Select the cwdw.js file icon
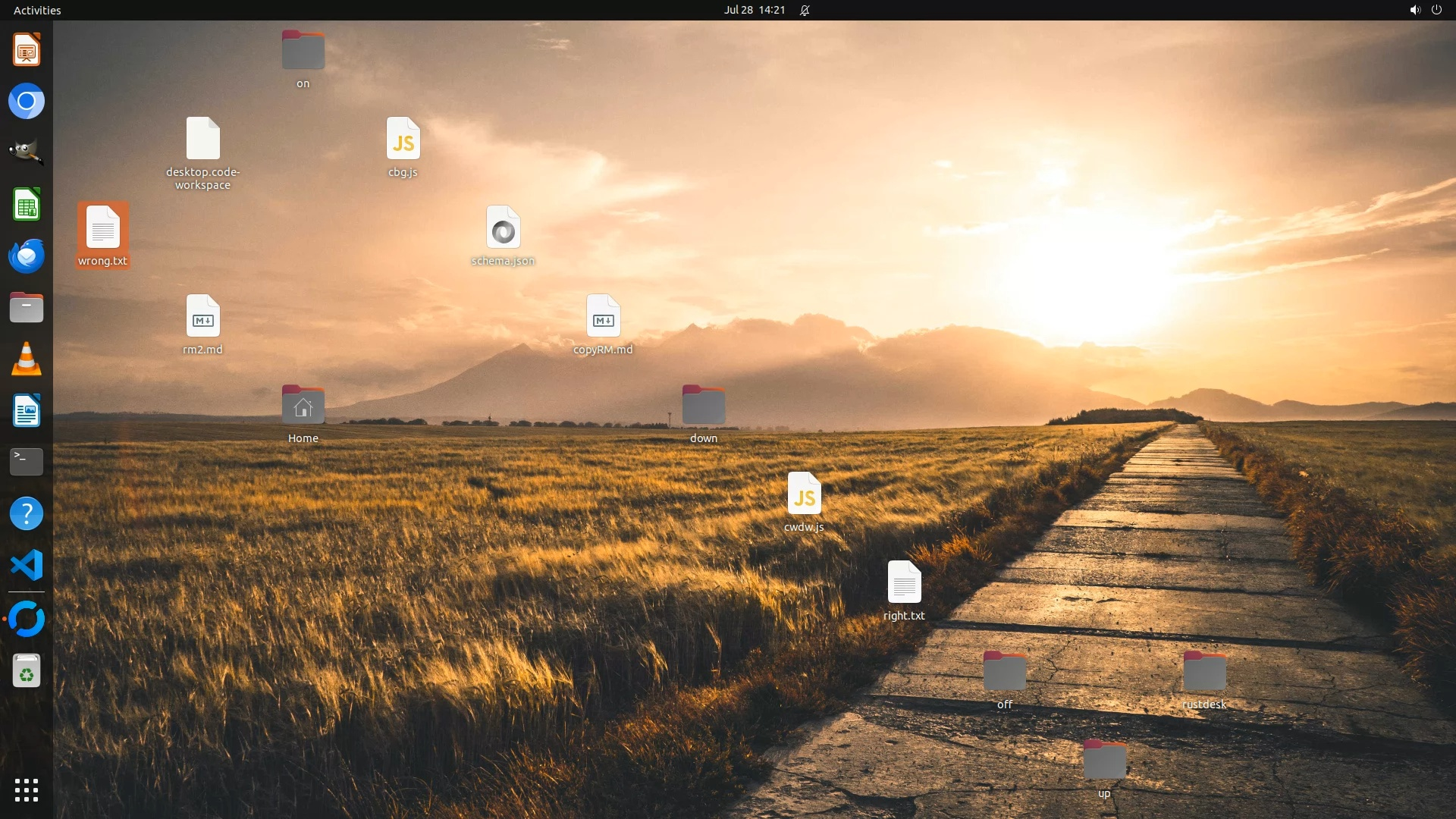The image size is (1456, 819). pos(804,494)
